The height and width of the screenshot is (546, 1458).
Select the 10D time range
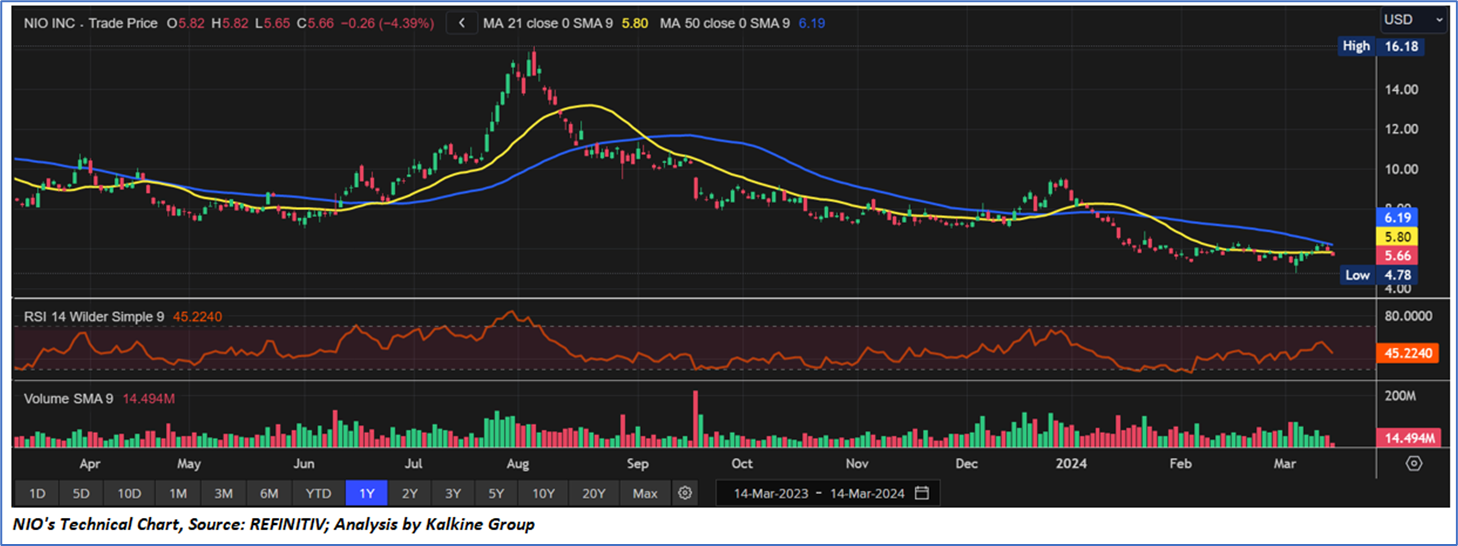coord(129,493)
